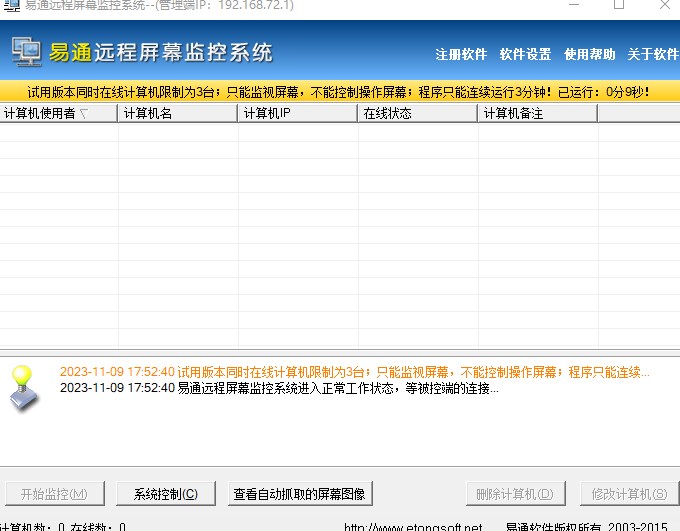The width and height of the screenshot is (680, 531).
Task: Open the 注册软件 menu
Action: tap(461, 54)
